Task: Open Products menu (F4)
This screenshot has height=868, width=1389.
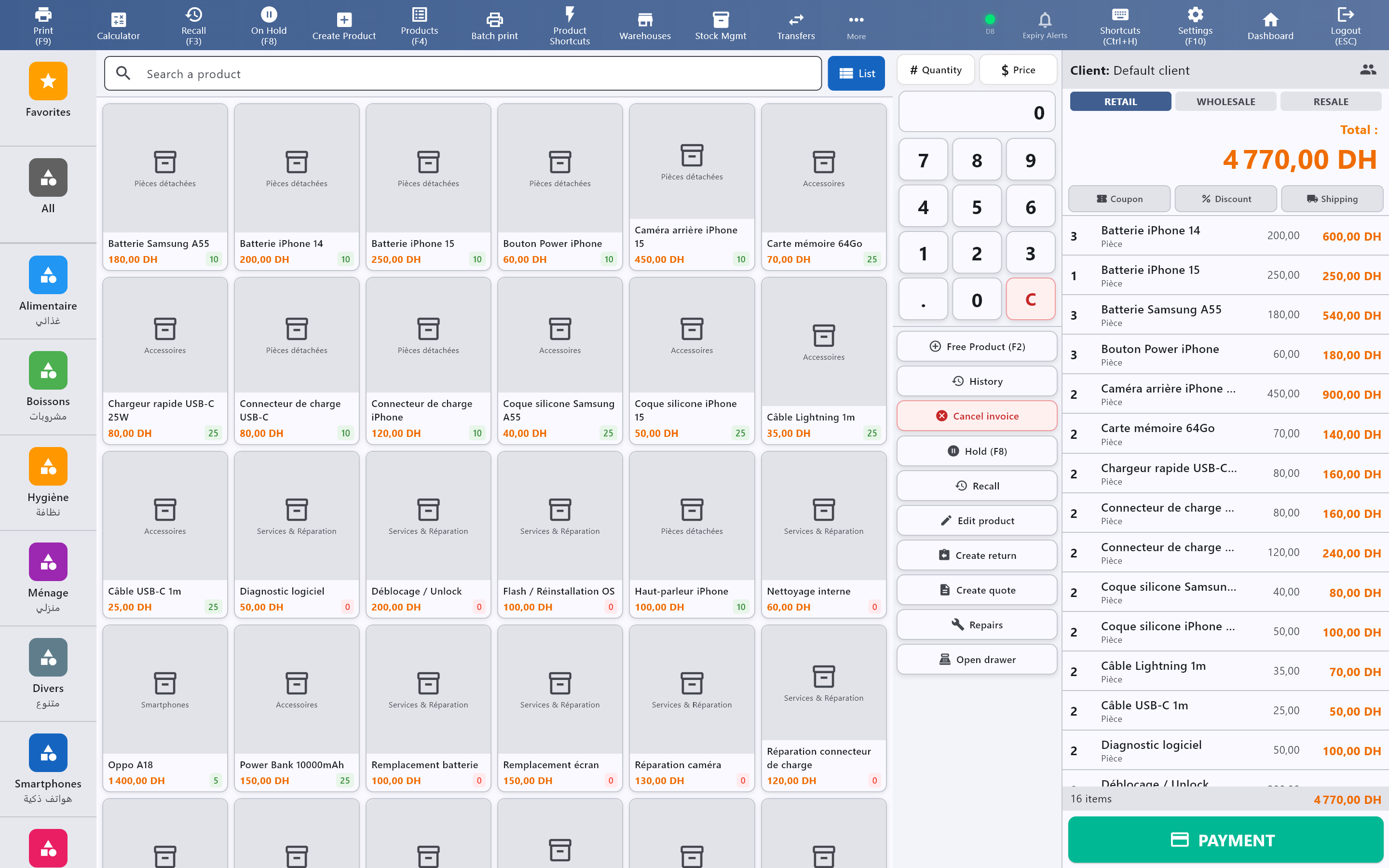Action: (x=420, y=25)
